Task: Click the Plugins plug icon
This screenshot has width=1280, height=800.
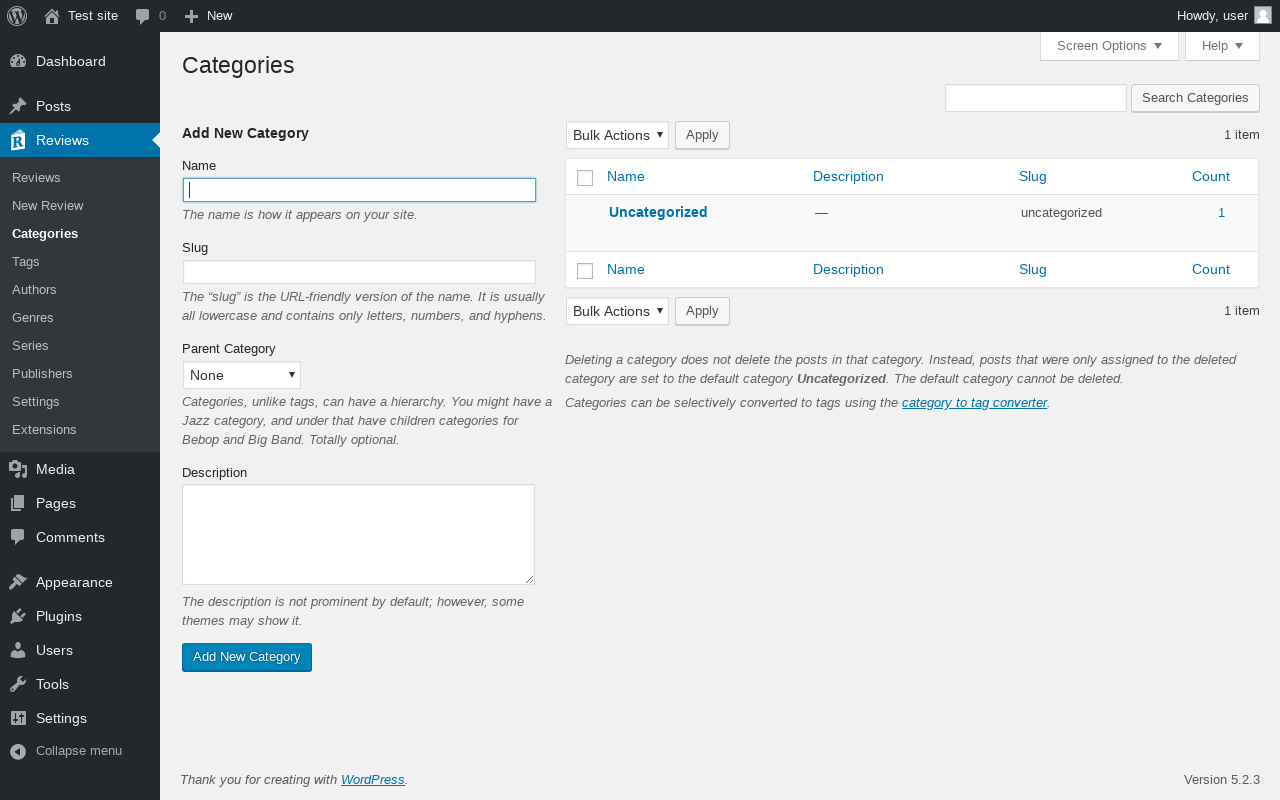Action: 18,616
